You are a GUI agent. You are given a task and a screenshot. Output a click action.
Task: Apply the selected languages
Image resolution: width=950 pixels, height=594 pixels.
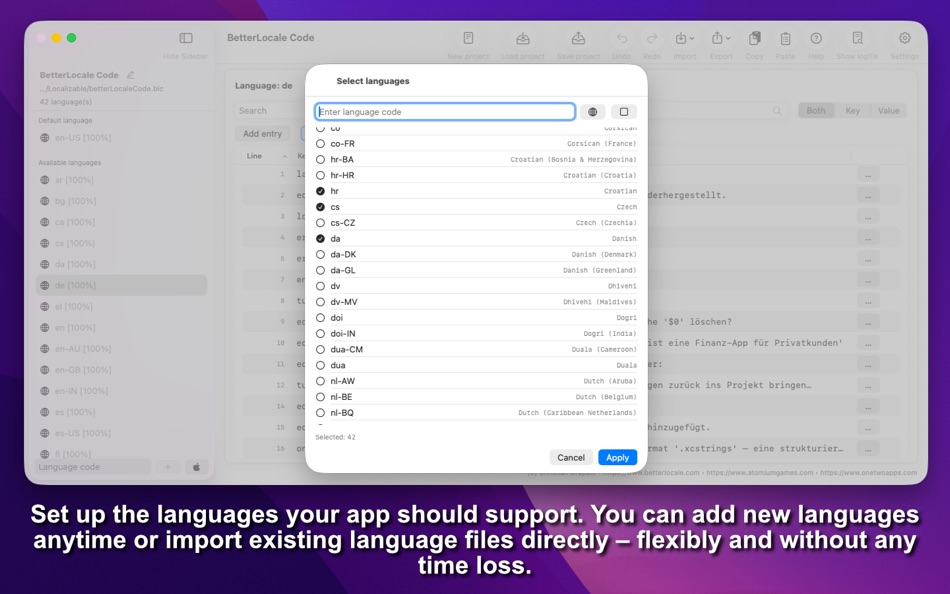[617, 457]
